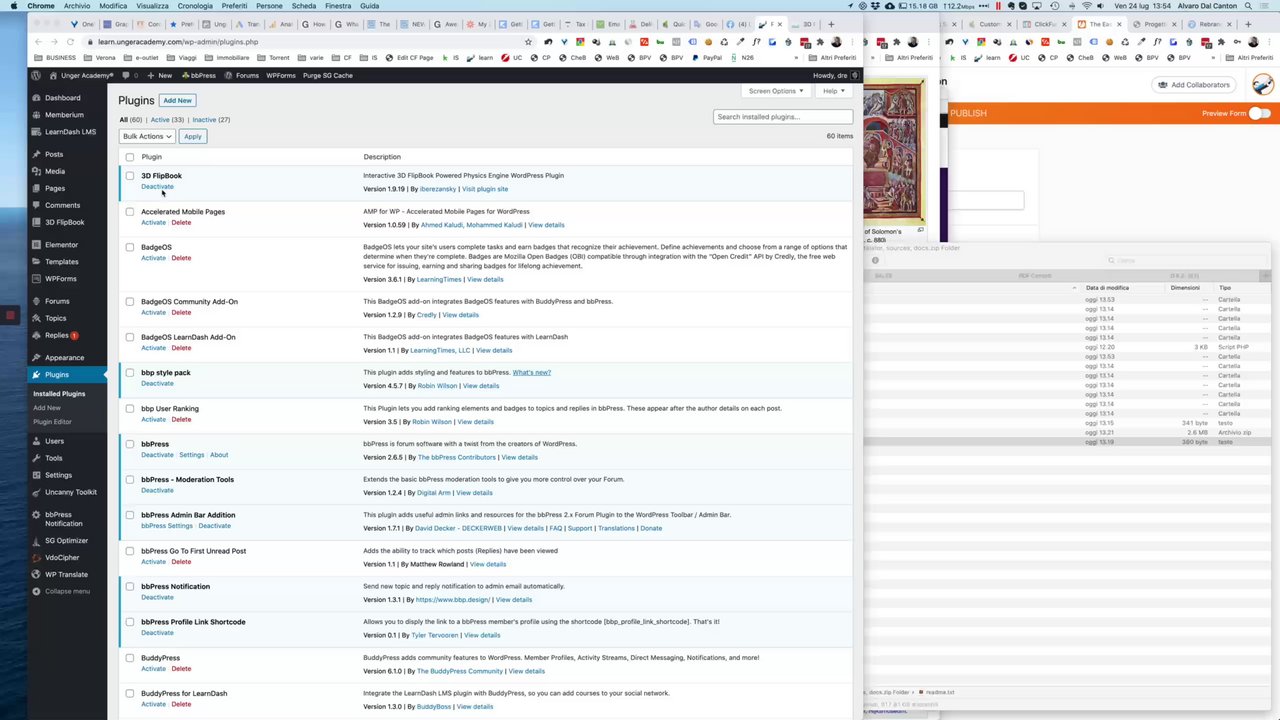Open Chrome's three-dot menu in front window
The image size is (1280, 720).
(x=853, y=41)
